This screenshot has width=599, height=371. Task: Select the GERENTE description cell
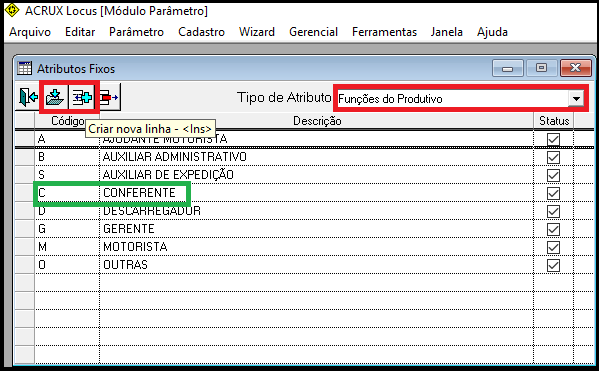coord(316,228)
